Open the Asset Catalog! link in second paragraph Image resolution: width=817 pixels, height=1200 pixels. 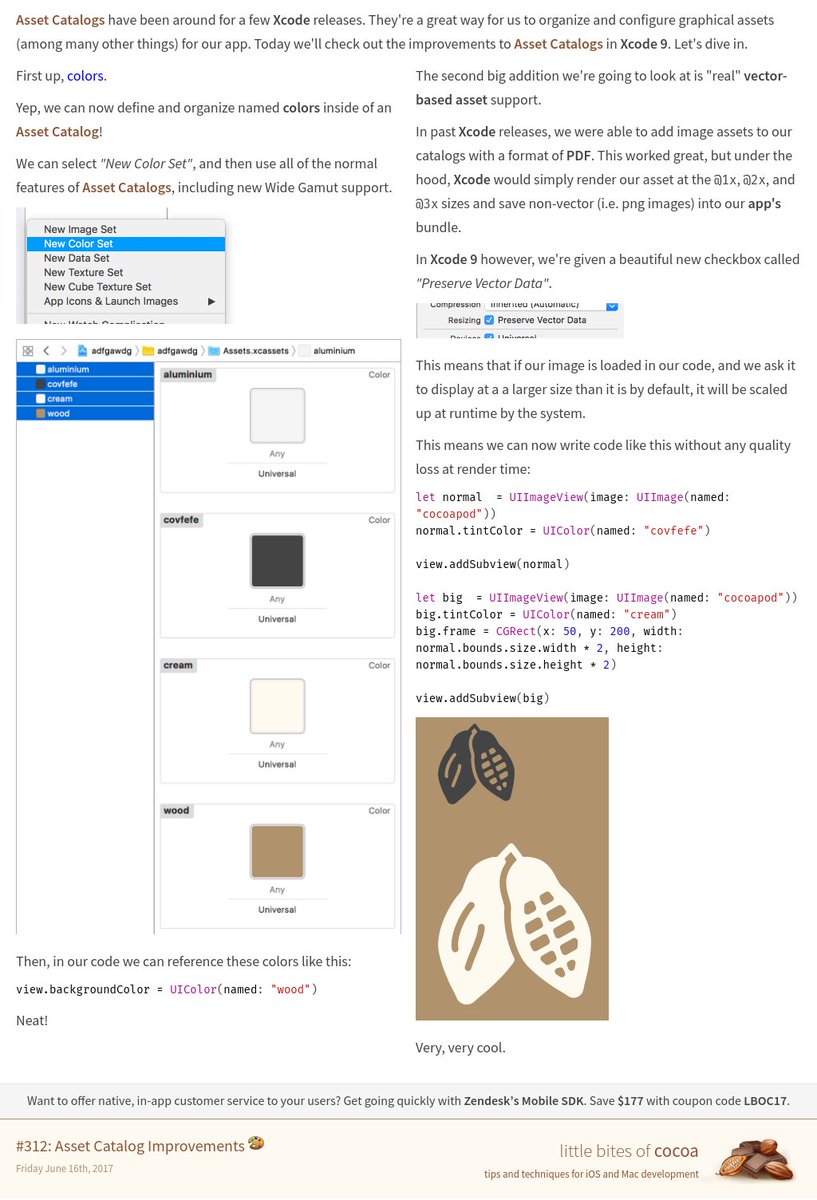59,131
